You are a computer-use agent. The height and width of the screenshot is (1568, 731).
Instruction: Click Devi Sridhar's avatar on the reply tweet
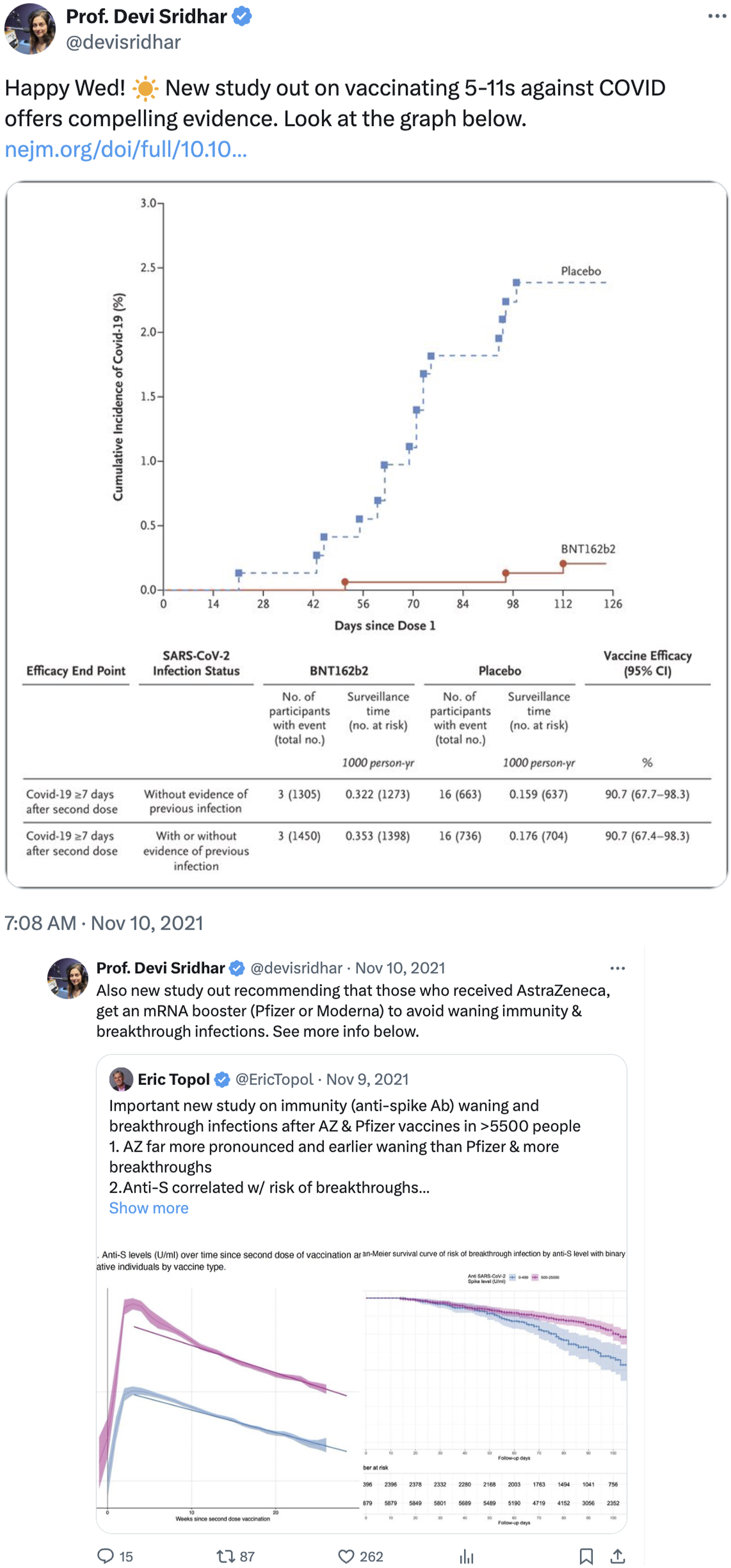pyautogui.click(x=68, y=978)
